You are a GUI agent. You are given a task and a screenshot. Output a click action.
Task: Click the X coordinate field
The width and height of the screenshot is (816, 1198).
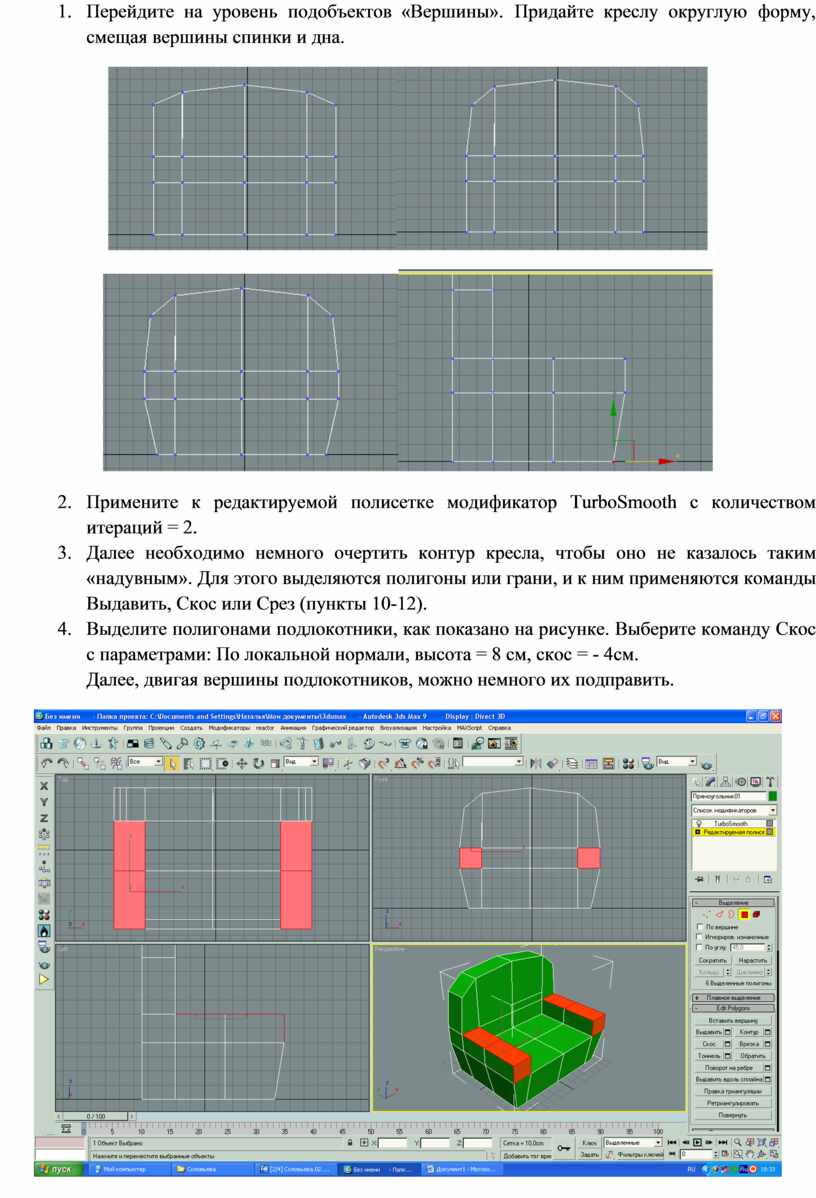[x=393, y=1143]
